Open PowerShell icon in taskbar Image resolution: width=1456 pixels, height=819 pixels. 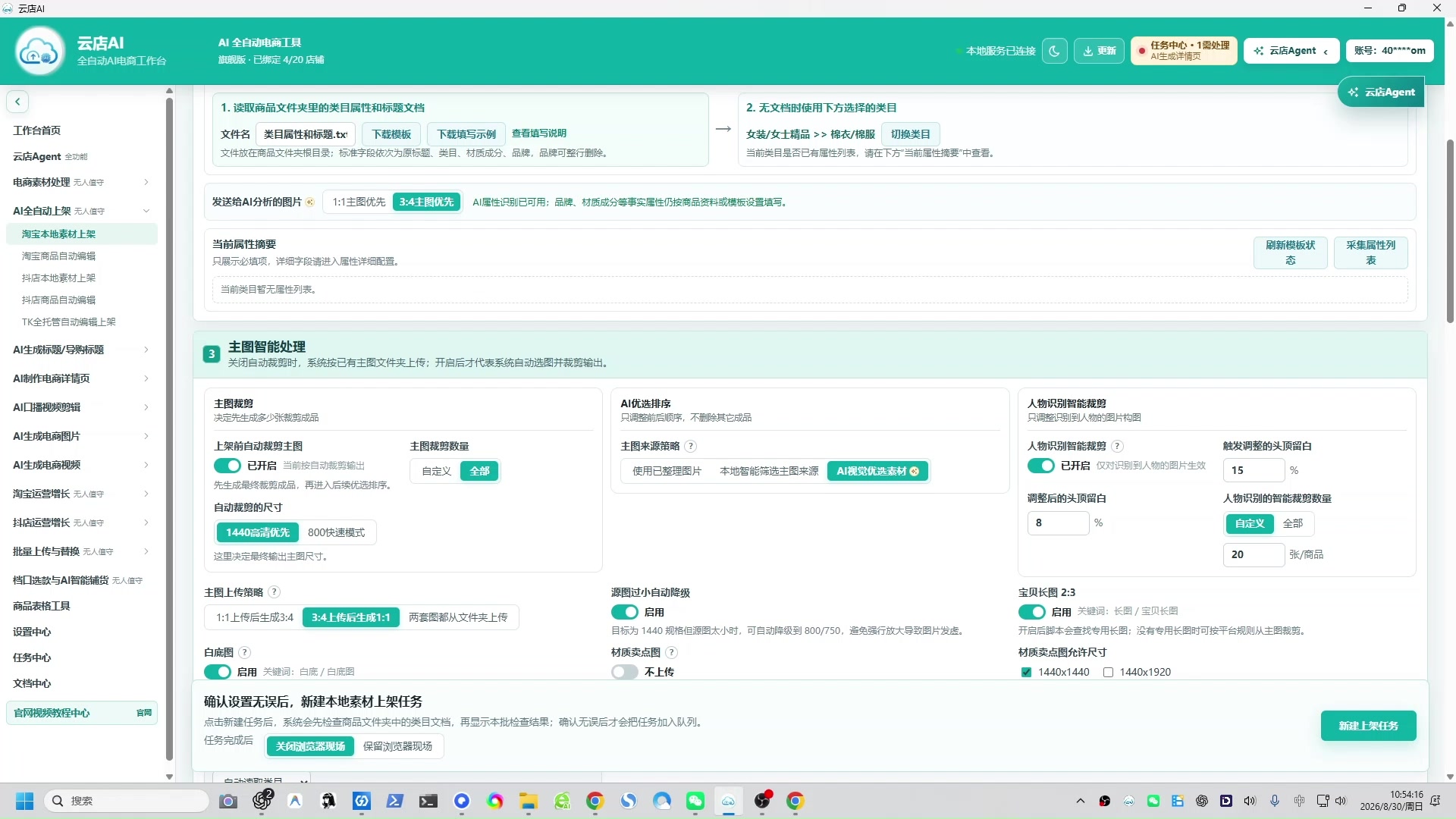[395, 801]
